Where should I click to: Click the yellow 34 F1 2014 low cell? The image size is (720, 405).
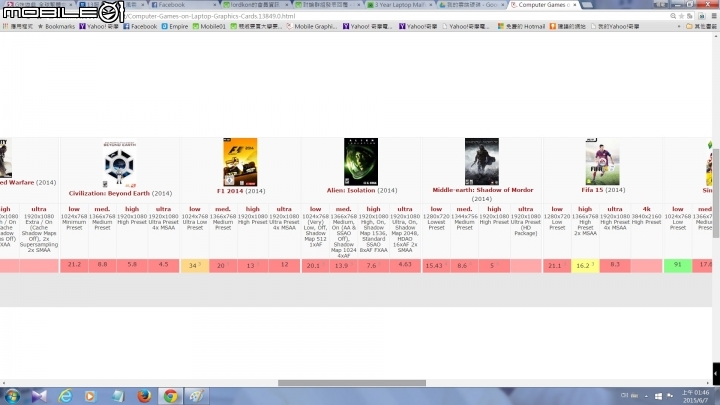pos(195,265)
